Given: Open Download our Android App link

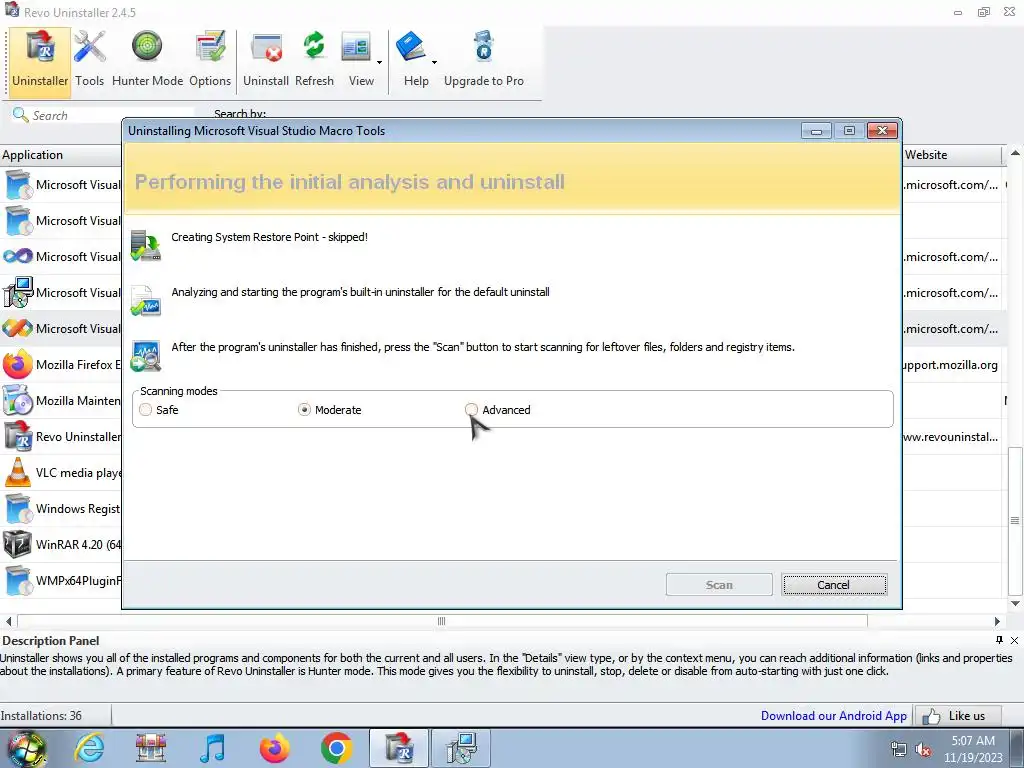Looking at the screenshot, I should pos(833,716).
